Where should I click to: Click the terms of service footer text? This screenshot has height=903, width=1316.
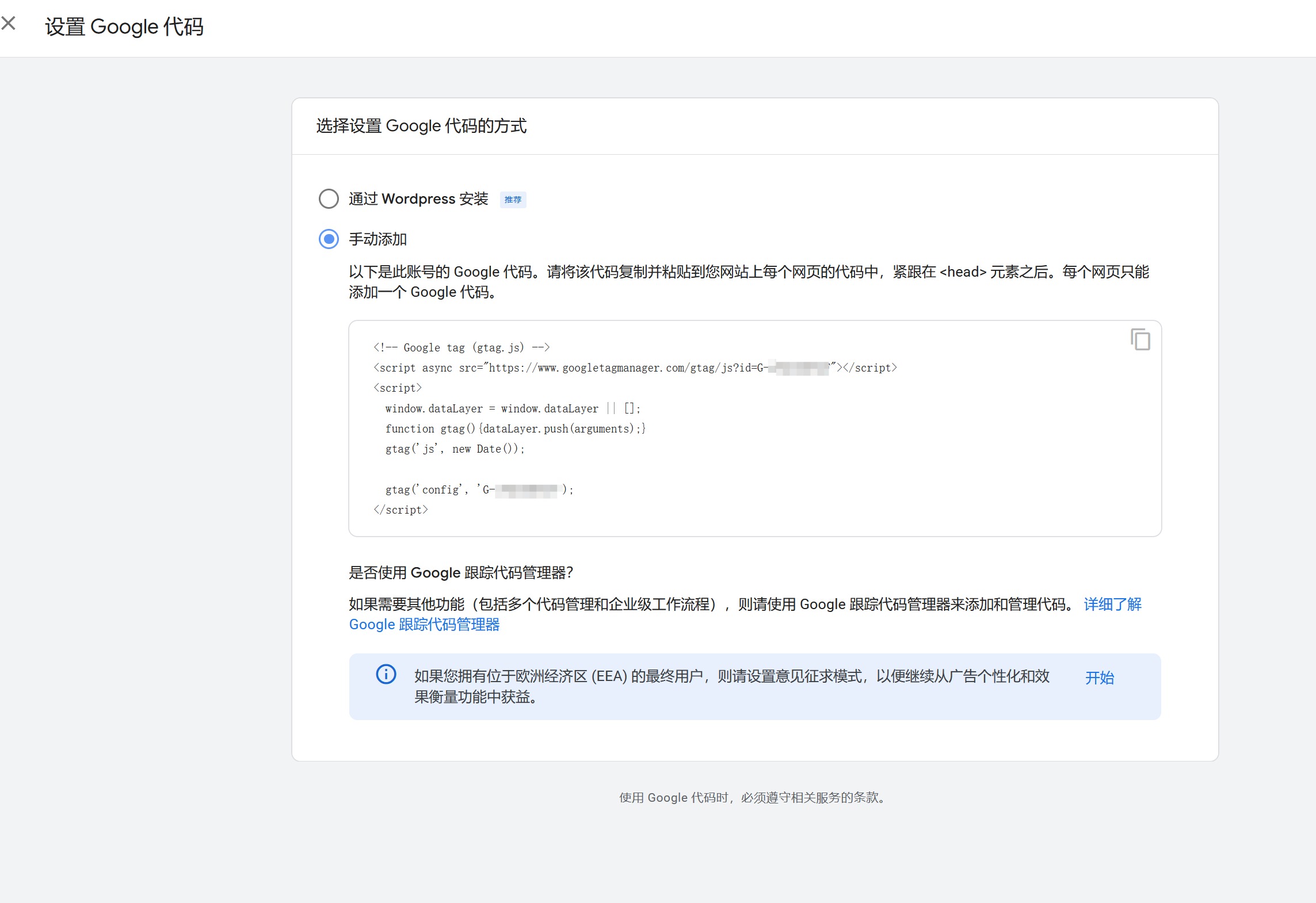tap(754, 798)
